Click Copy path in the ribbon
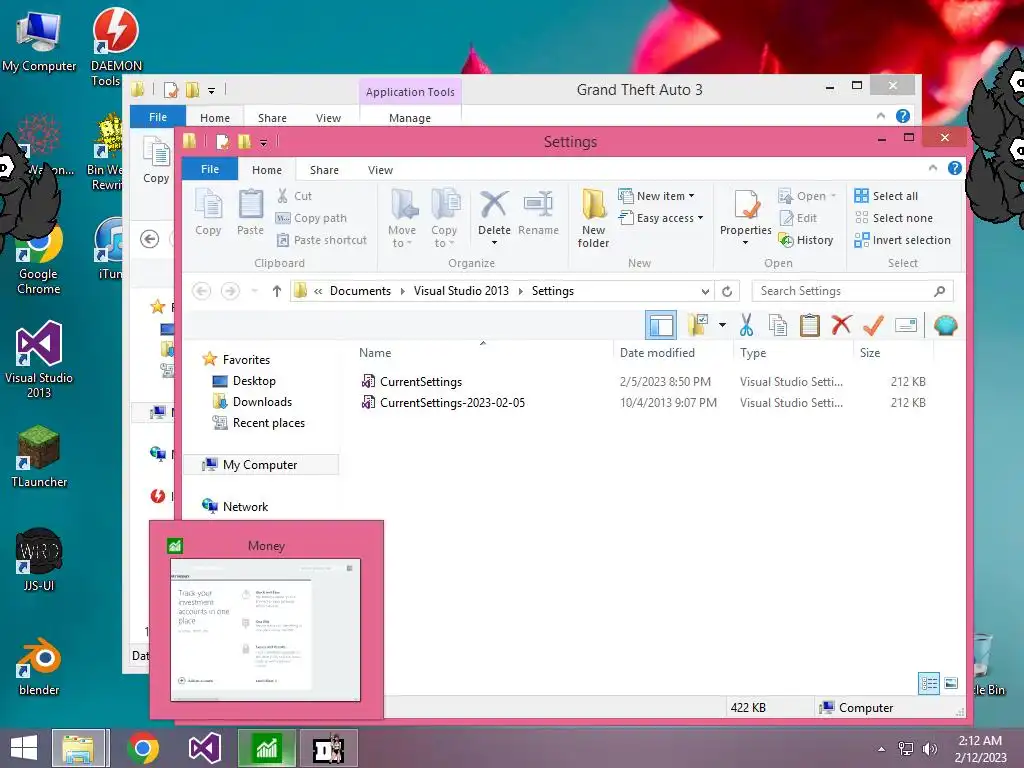Screen dimensions: 1024x768 [312, 218]
